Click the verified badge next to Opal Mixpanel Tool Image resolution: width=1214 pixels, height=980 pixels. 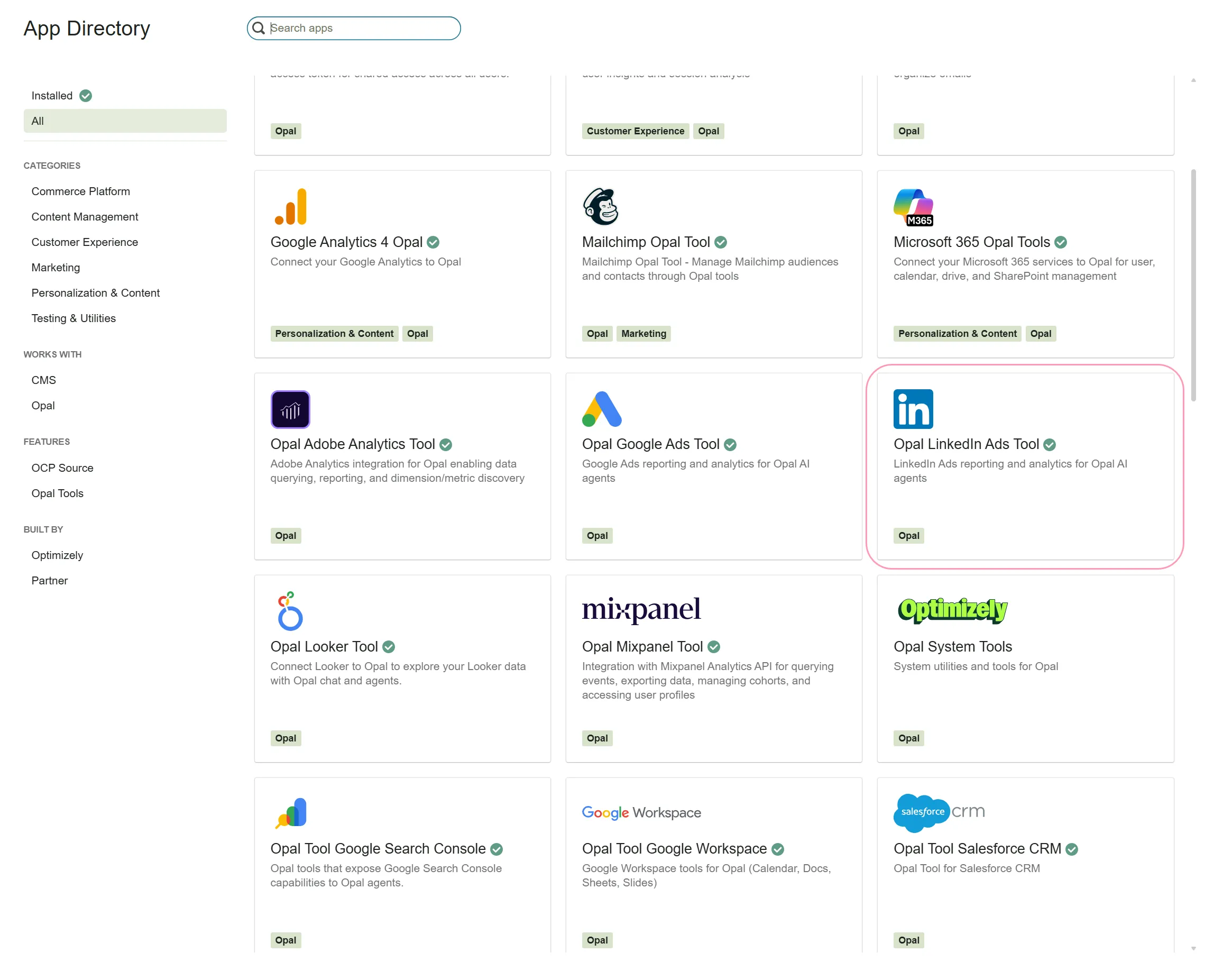[714, 647]
